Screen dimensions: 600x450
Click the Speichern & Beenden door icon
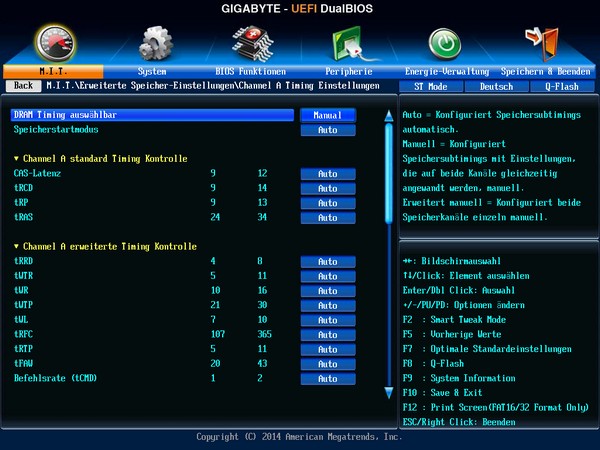coord(543,44)
